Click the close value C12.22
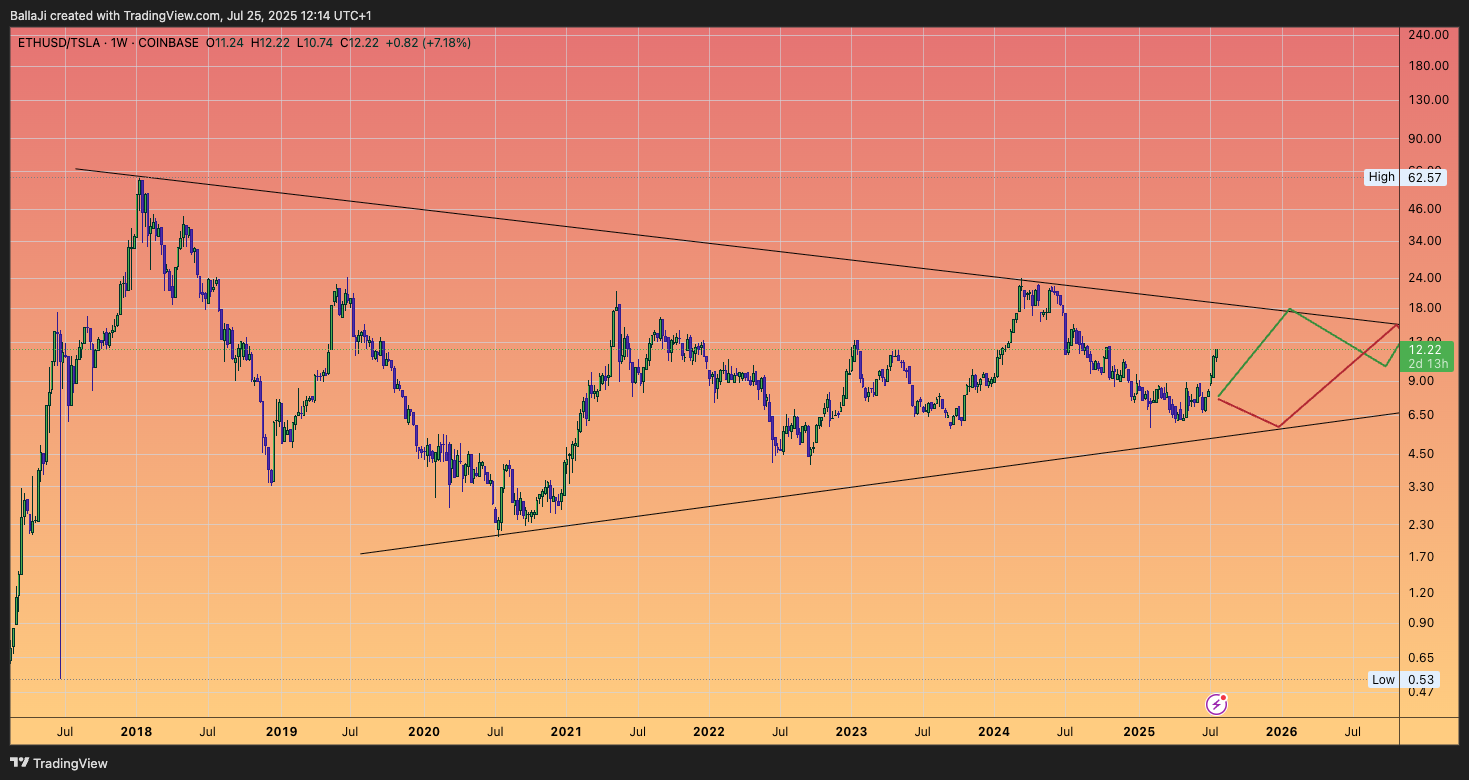Image resolution: width=1469 pixels, height=780 pixels. tap(360, 43)
